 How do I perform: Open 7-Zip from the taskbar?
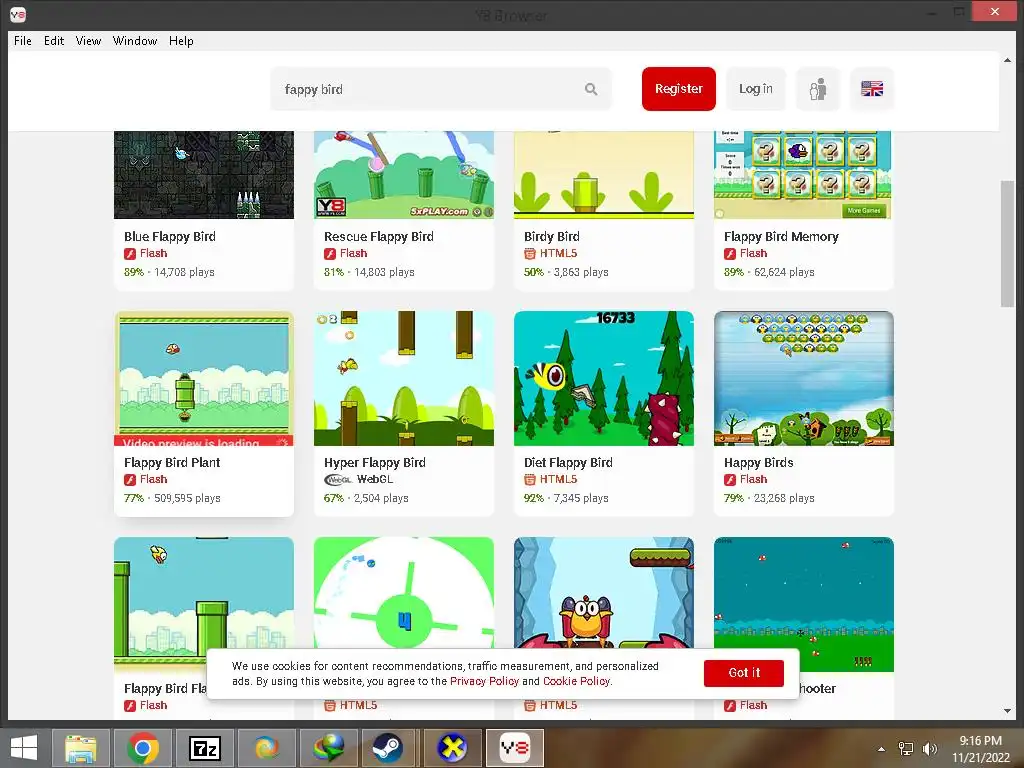coord(204,748)
